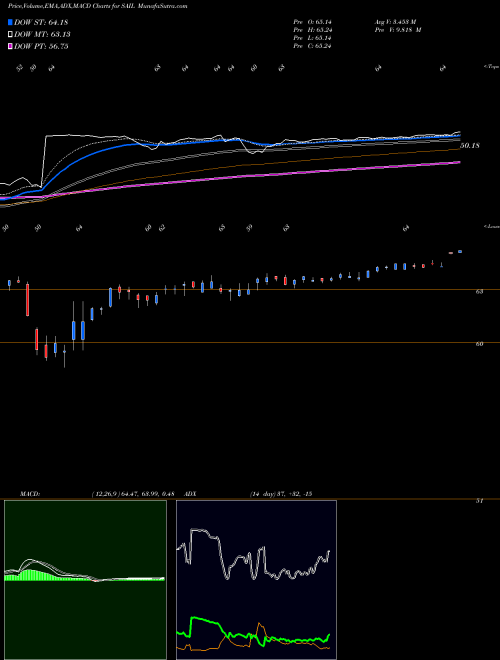Viewport: 500px width, 660px height.
Task: Click the magenta DOW PT legend swatch
Action: [10, 46]
